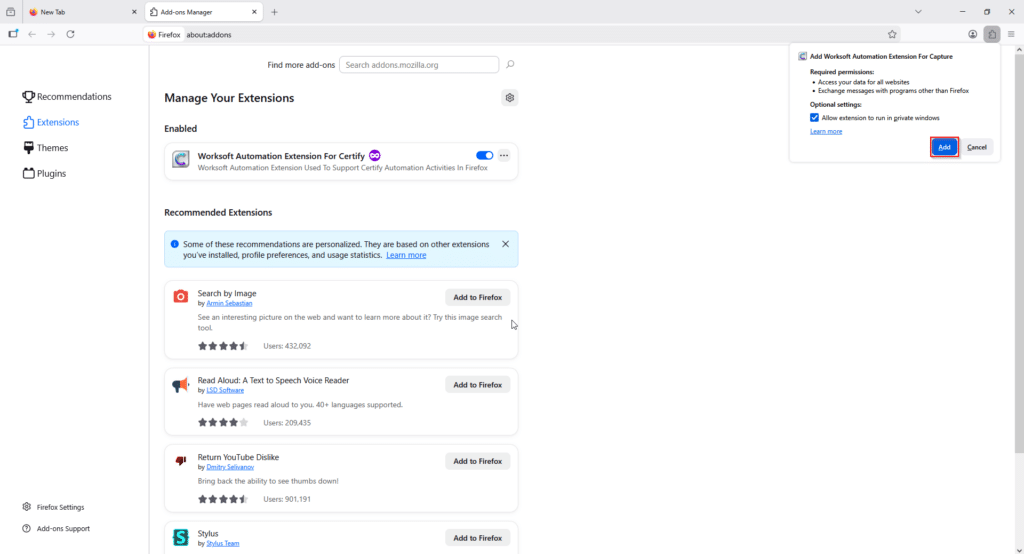This screenshot has width=1024, height=554.
Task: Uncheck Allow extension to run in private windows
Action: point(814,118)
